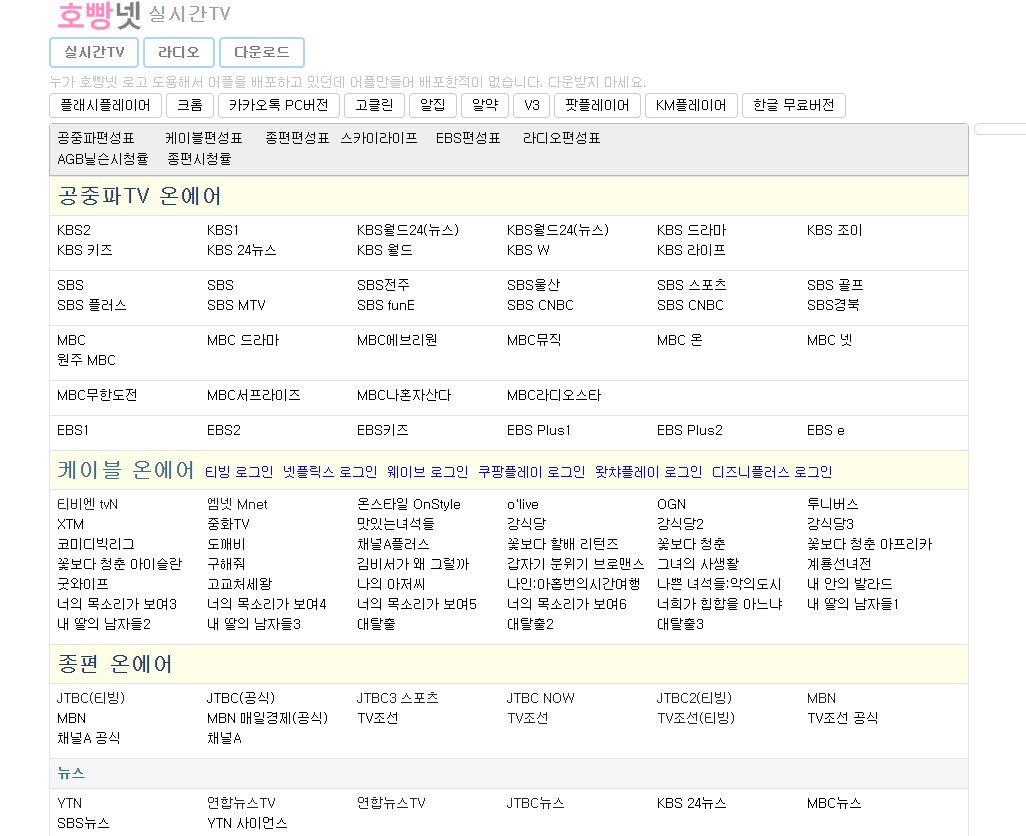The width and height of the screenshot is (1026, 836).
Task: Click the 호빵넷 site logo
Action: pos(99,15)
